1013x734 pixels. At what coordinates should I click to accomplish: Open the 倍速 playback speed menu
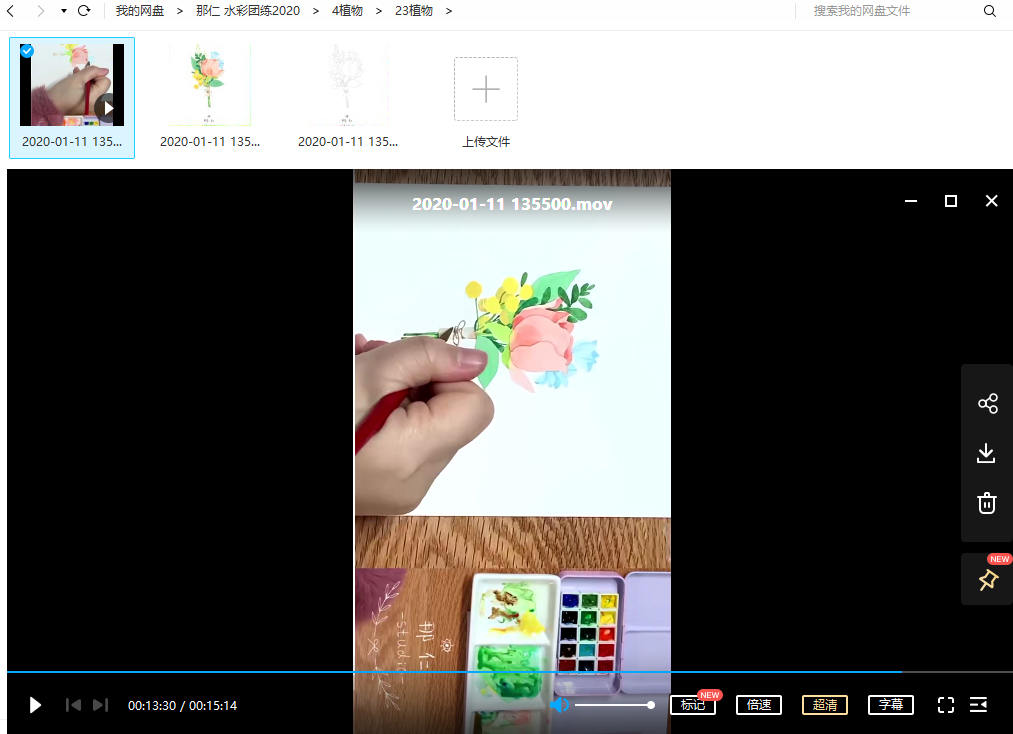[x=758, y=705]
